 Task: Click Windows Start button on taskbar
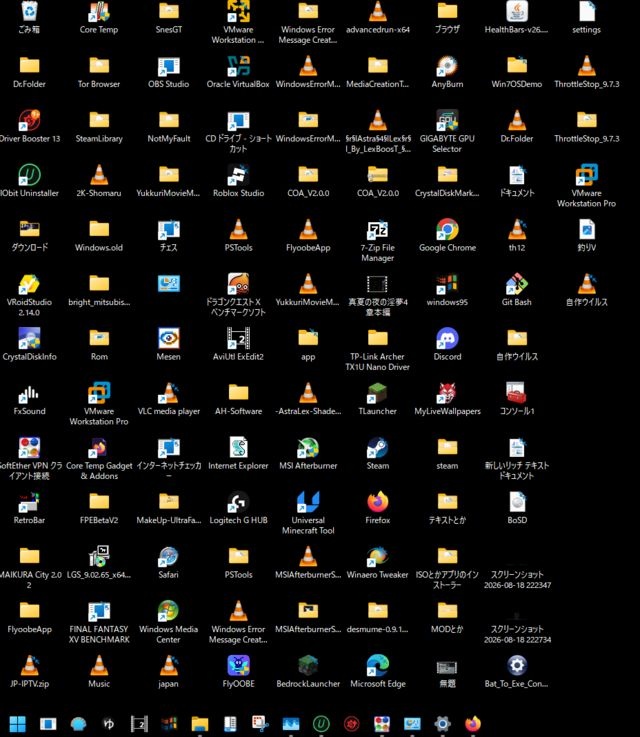18,724
